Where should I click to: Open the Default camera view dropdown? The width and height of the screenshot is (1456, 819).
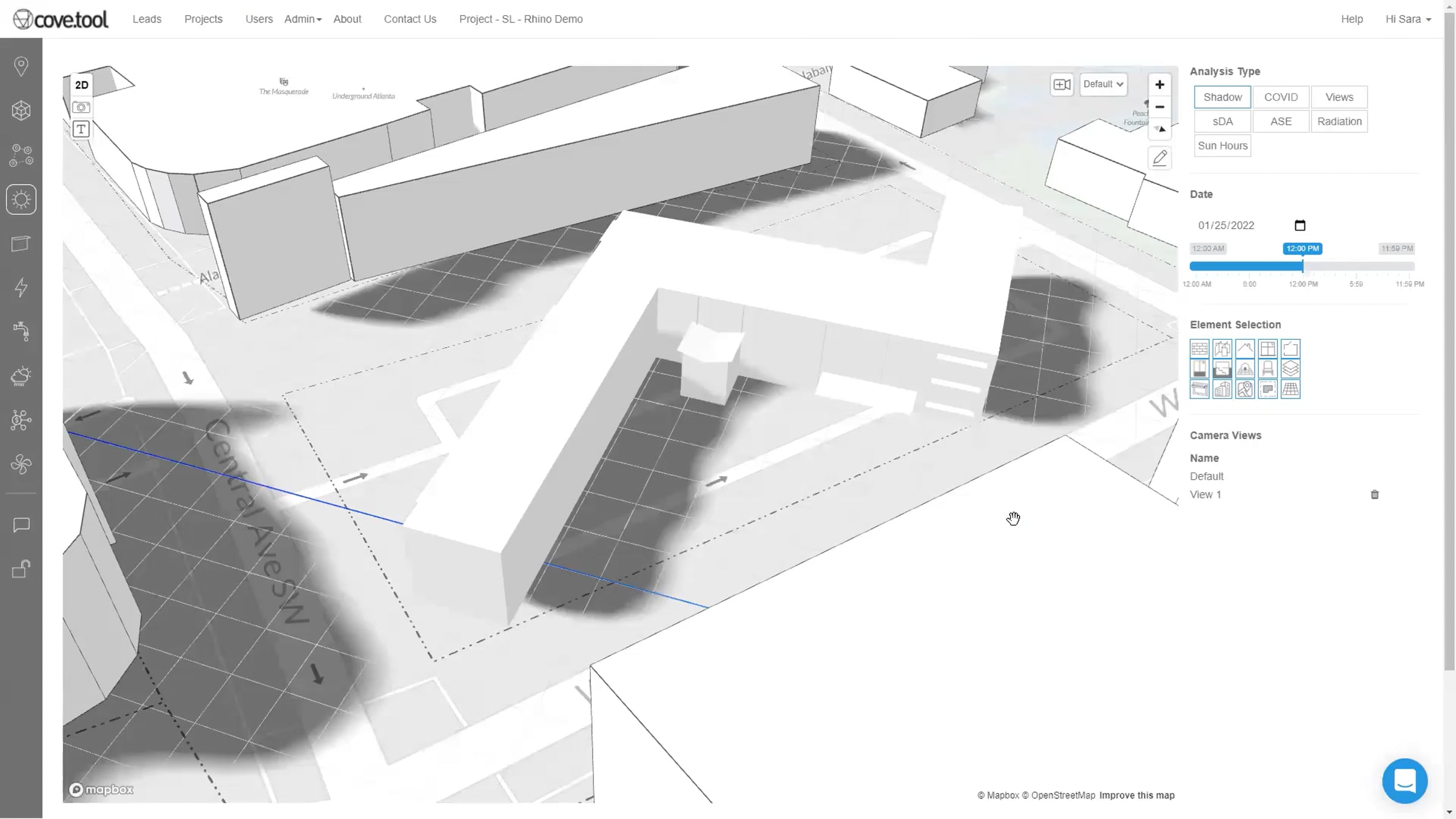(1103, 84)
